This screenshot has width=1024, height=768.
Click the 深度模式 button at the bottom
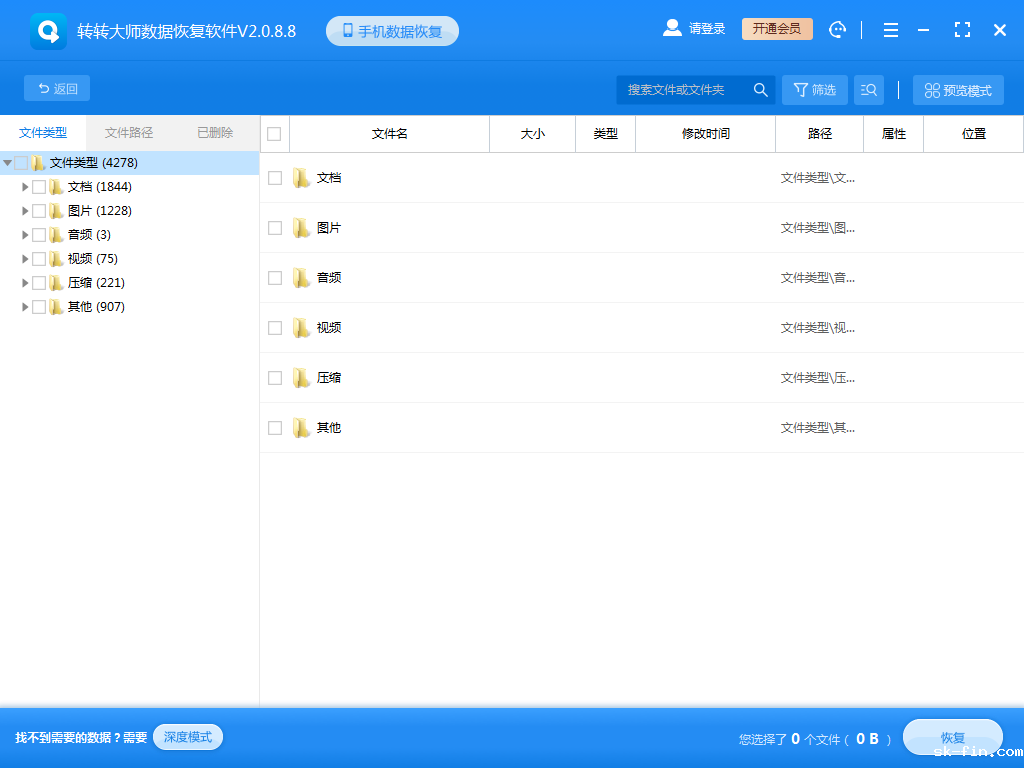coord(187,736)
